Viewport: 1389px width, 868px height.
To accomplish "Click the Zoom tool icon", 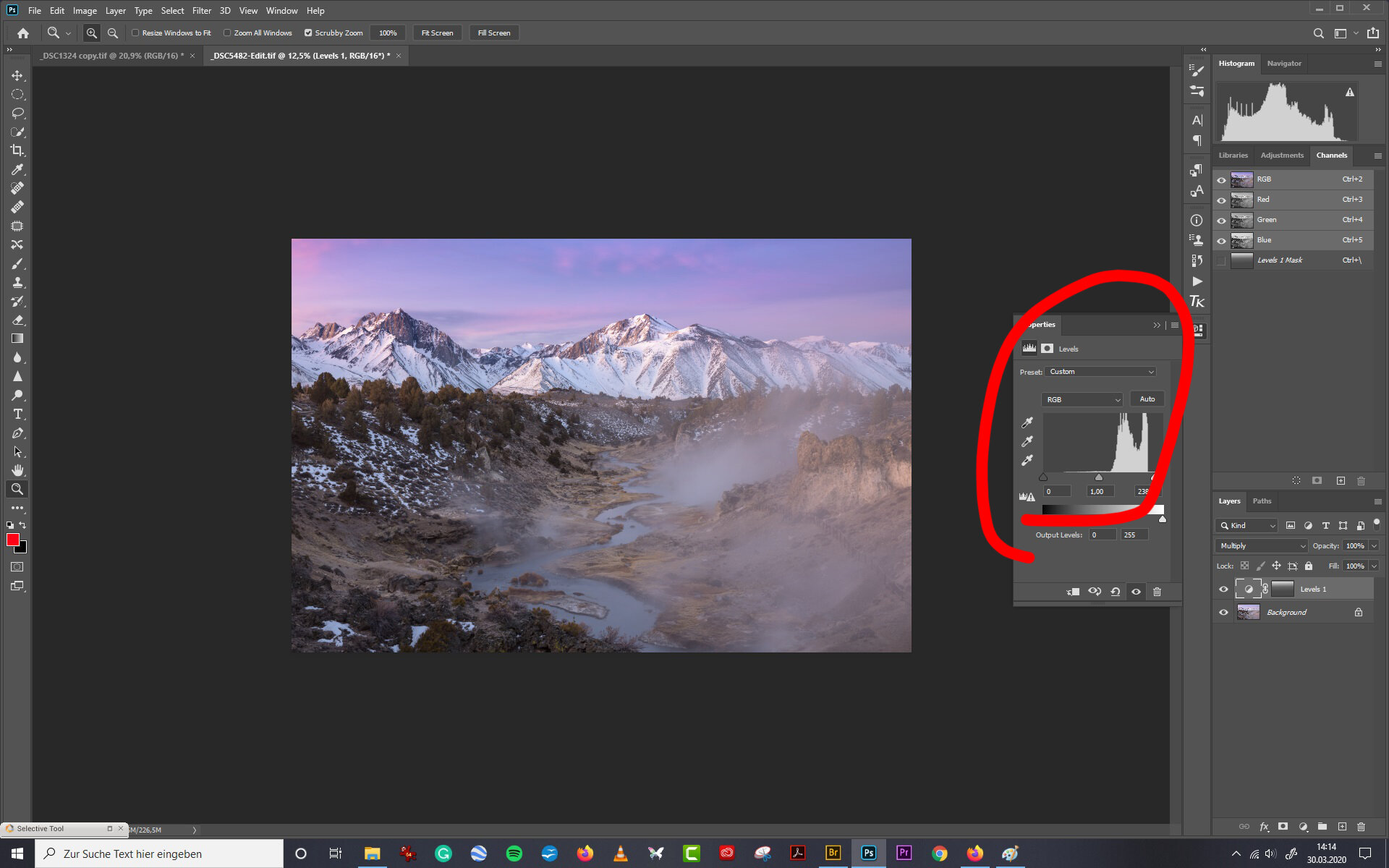I will [x=17, y=489].
